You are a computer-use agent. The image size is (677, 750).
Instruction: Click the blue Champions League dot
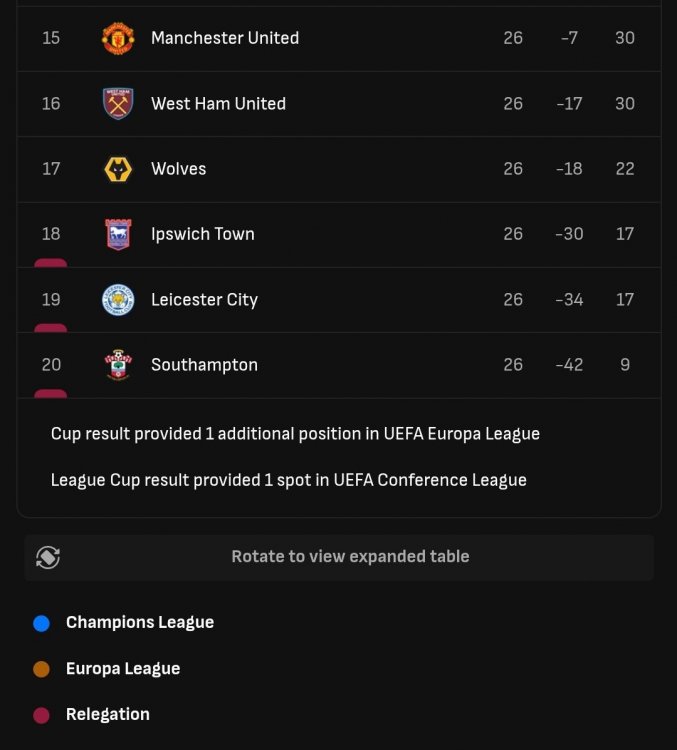click(x=41, y=623)
